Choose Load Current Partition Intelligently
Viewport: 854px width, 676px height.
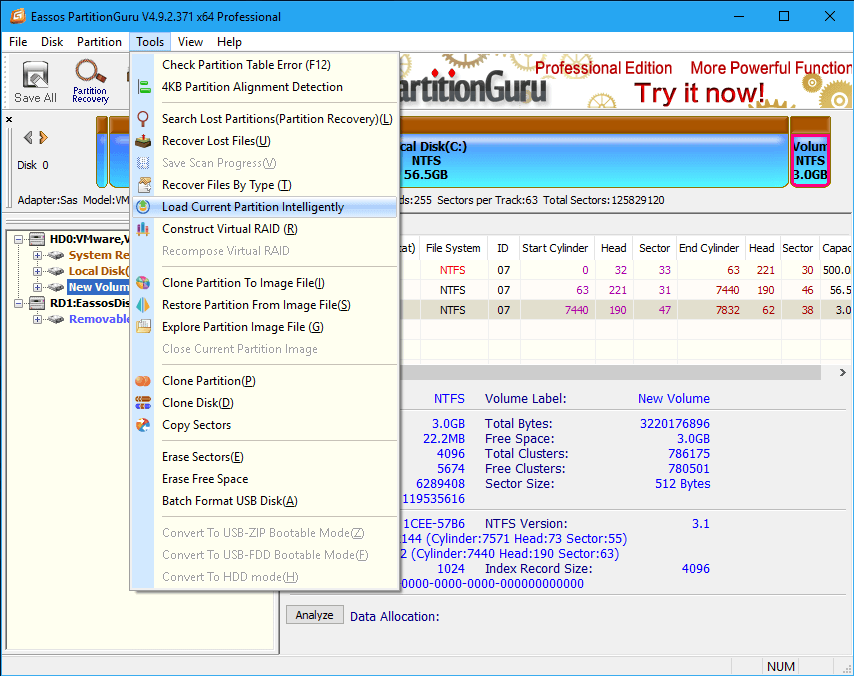coord(253,207)
